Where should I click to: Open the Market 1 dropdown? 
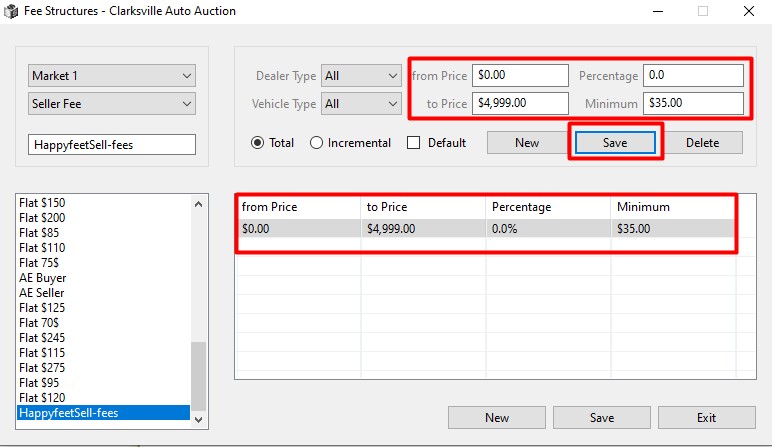click(x=112, y=76)
